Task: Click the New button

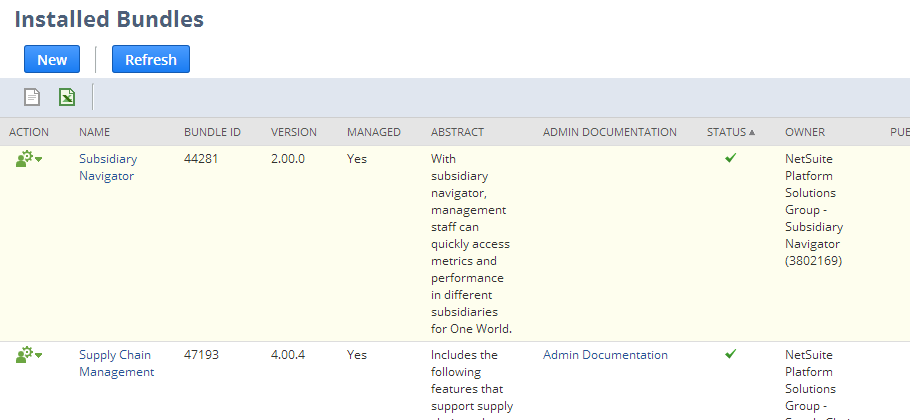Action: (52, 59)
